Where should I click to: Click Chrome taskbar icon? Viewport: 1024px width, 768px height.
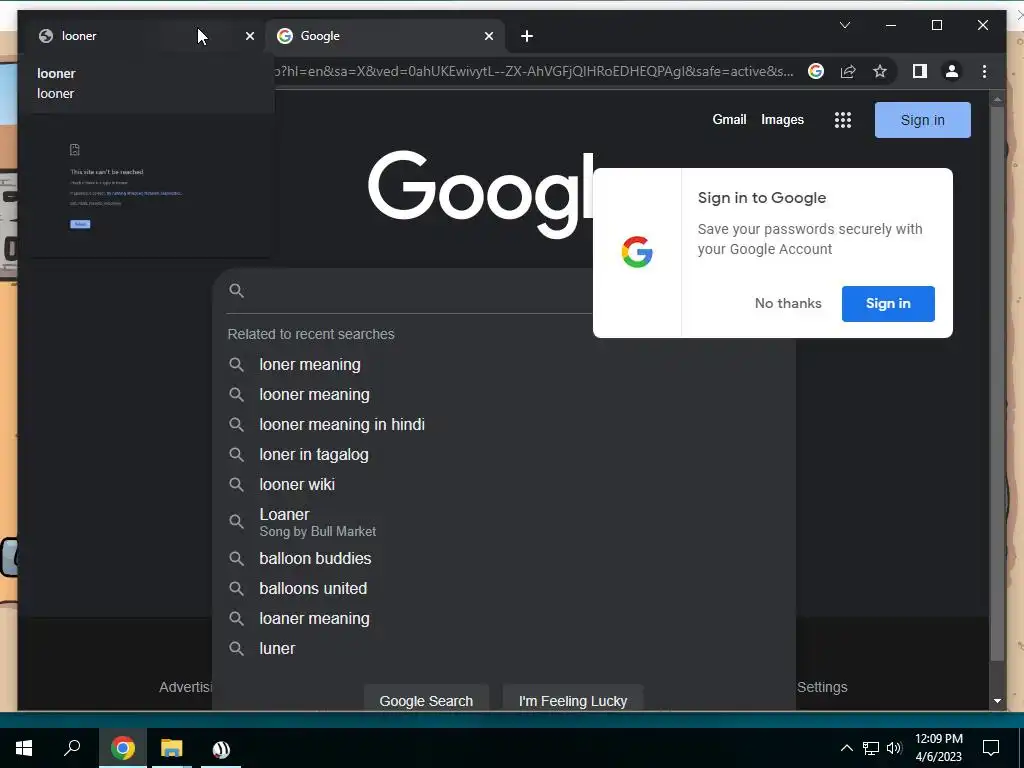click(x=123, y=748)
